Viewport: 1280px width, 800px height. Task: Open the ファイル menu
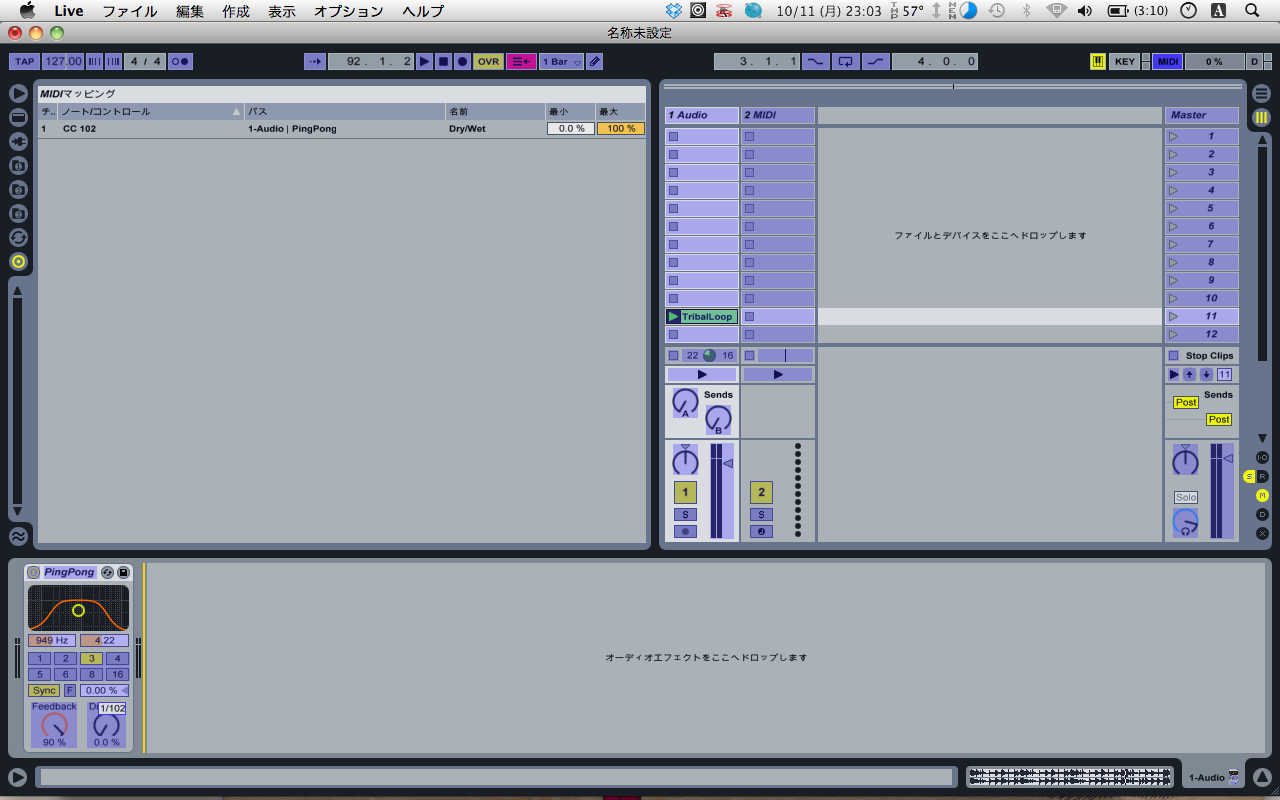pyautogui.click(x=130, y=11)
